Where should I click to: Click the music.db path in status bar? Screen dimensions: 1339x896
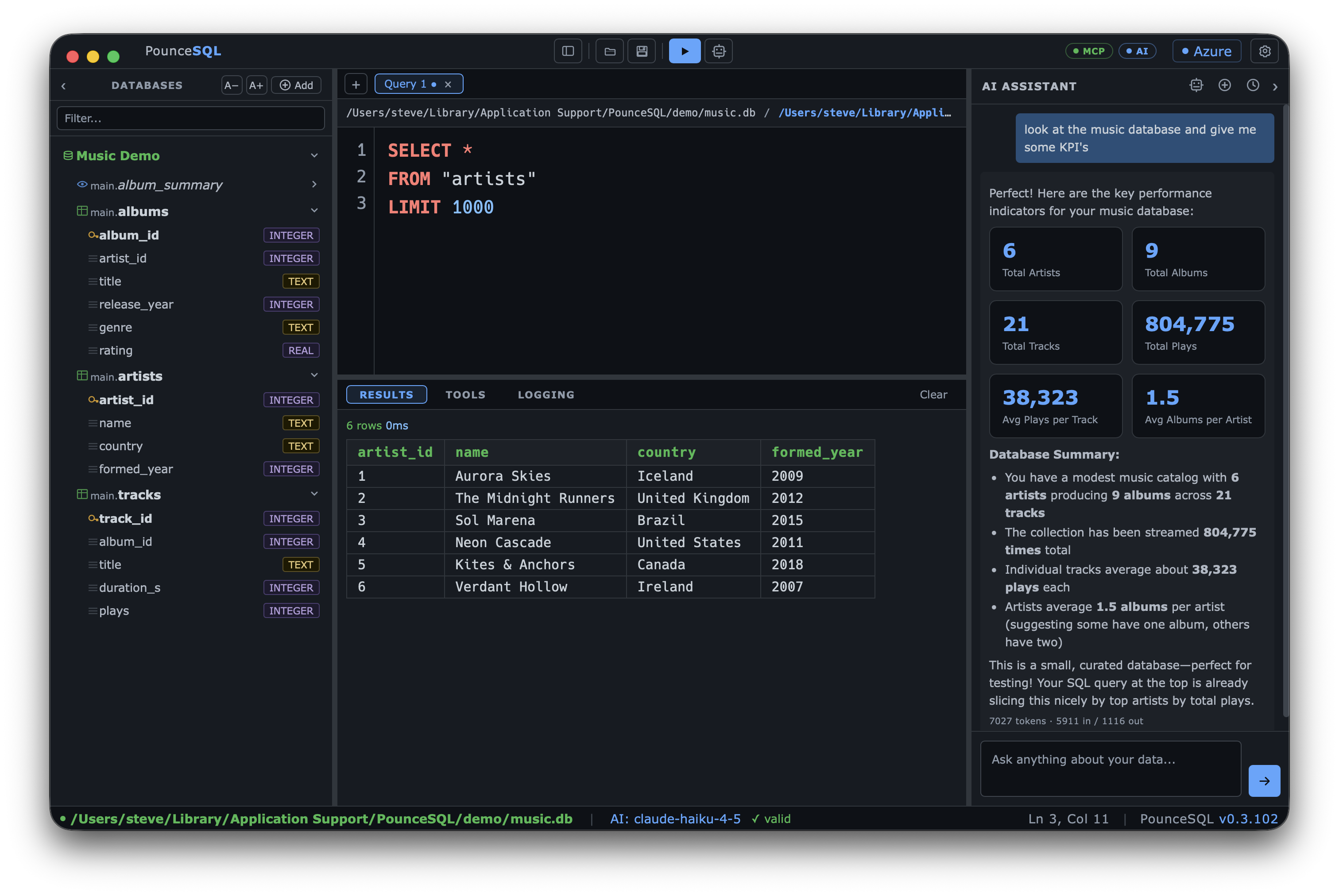(321, 819)
